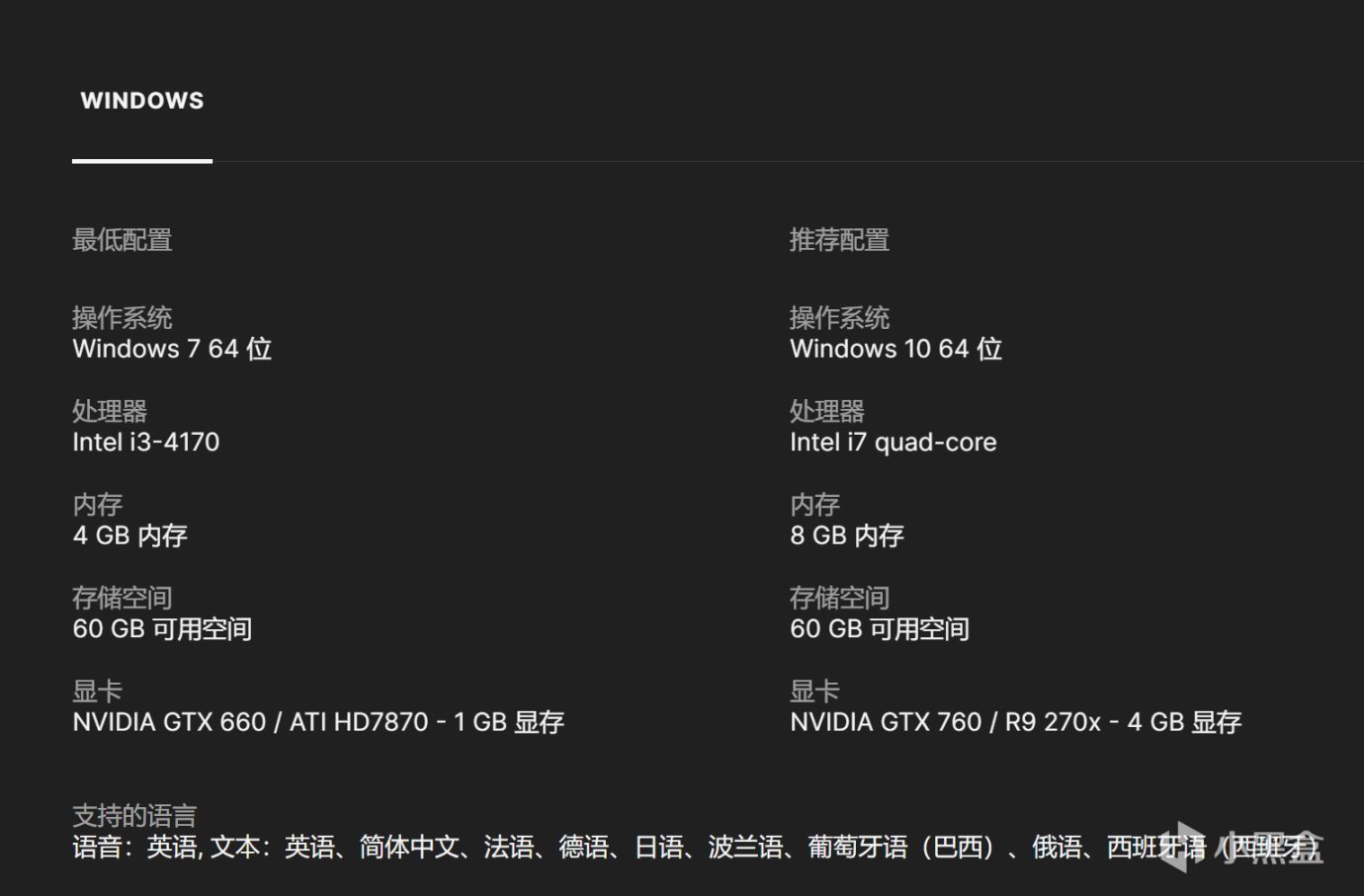Select the WINDOWS tab

[x=142, y=101]
